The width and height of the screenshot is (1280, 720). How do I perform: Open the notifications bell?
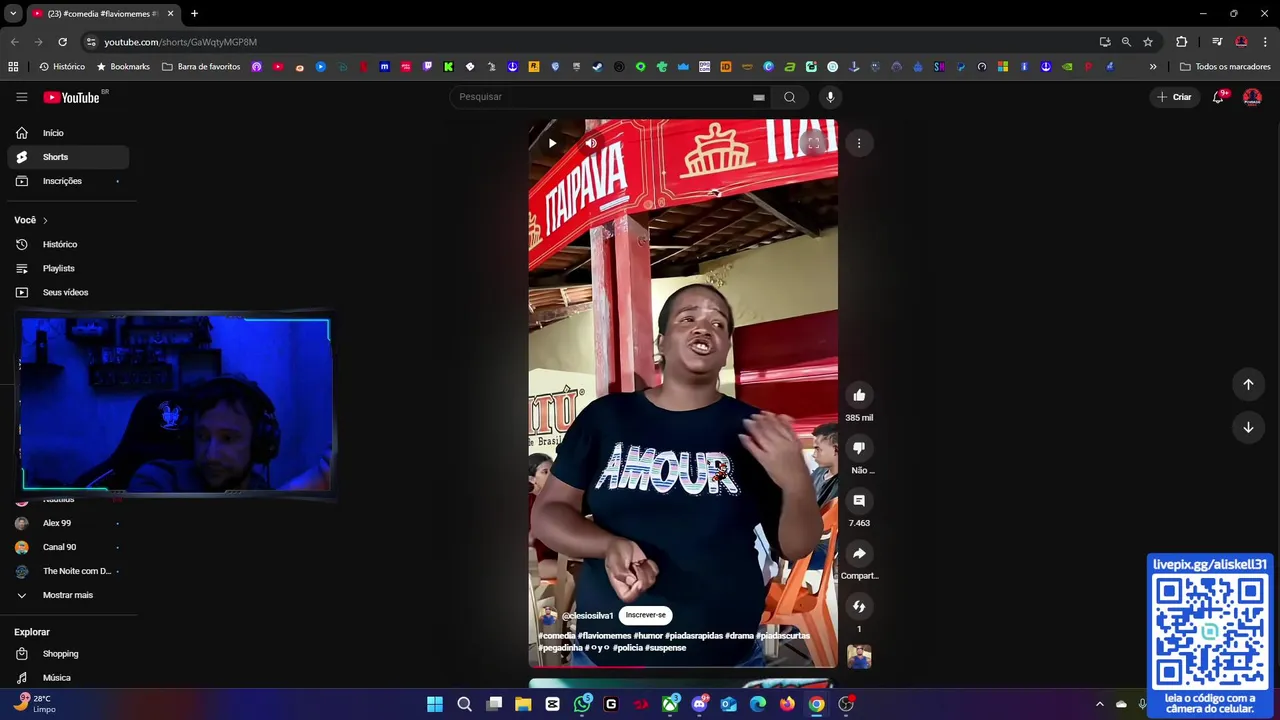[x=1218, y=97]
